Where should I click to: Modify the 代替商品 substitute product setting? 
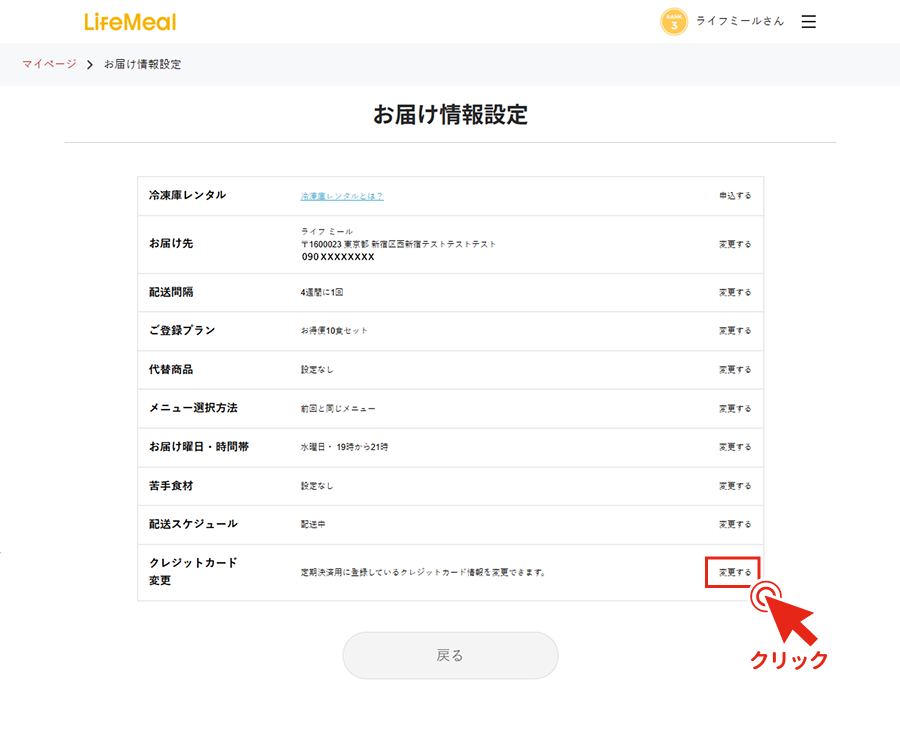pyautogui.click(x=735, y=369)
